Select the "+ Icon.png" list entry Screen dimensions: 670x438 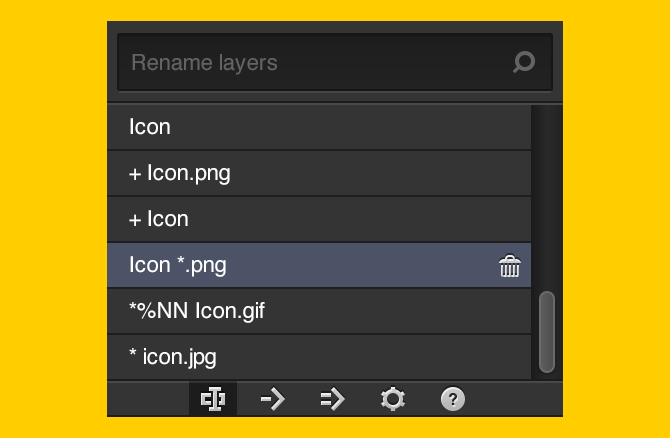point(180,173)
